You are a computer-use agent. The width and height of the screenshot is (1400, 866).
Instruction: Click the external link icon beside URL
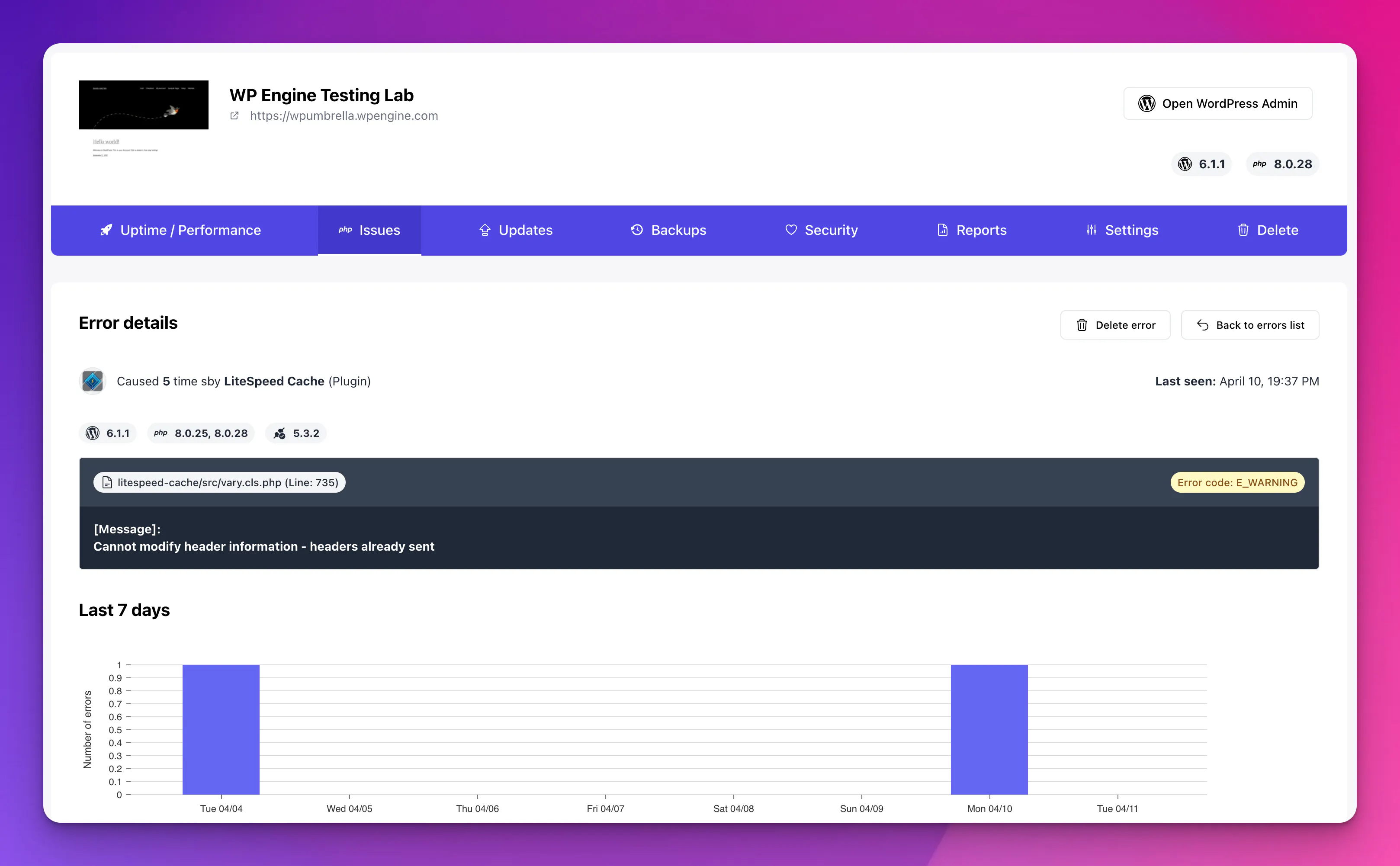234,115
